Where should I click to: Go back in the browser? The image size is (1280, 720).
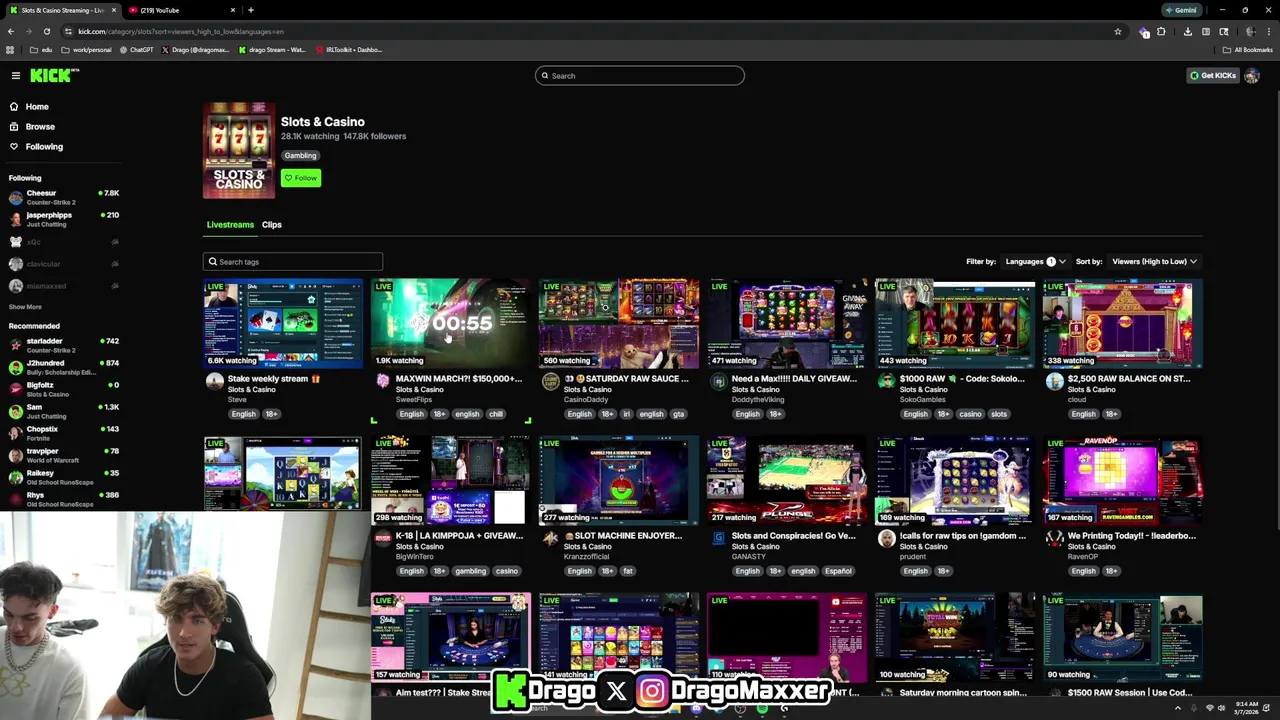pyautogui.click(x=11, y=31)
